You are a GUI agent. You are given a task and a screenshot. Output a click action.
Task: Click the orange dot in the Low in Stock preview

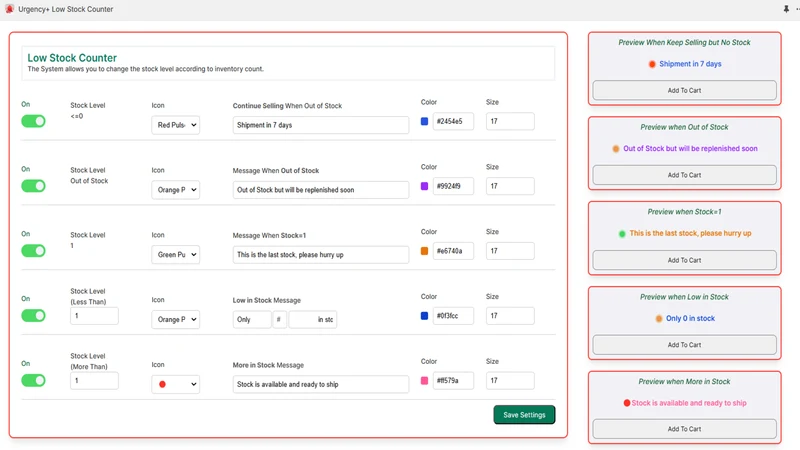click(x=659, y=318)
